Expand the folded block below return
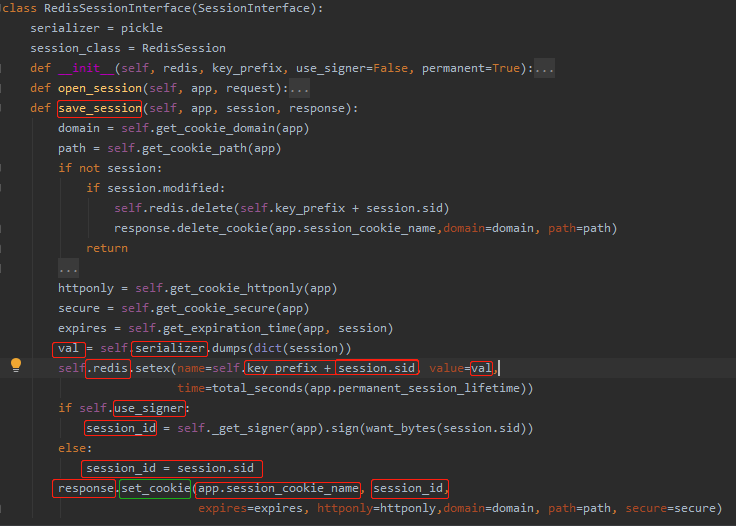The height and width of the screenshot is (526, 736). pos(69,269)
